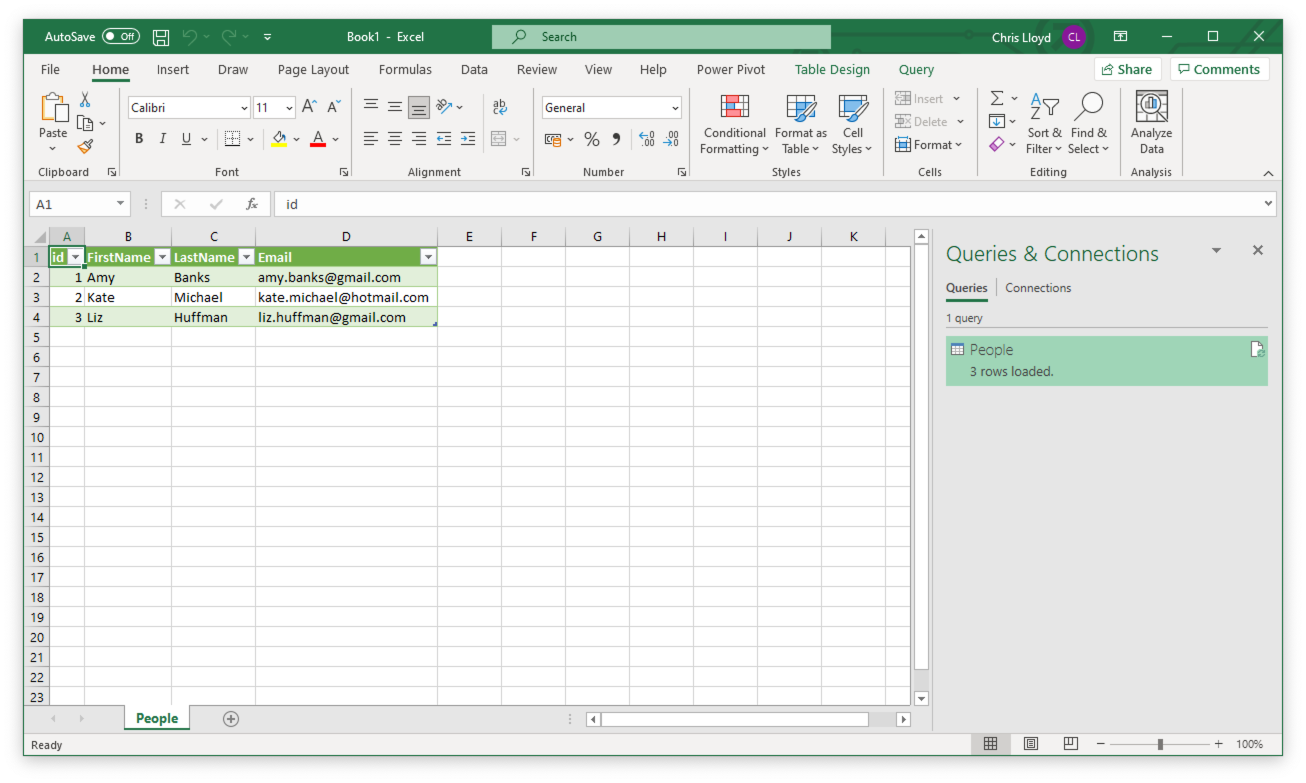The width and height of the screenshot is (1306, 783).
Task: Click the Format Painter brush icon
Action: (85, 146)
